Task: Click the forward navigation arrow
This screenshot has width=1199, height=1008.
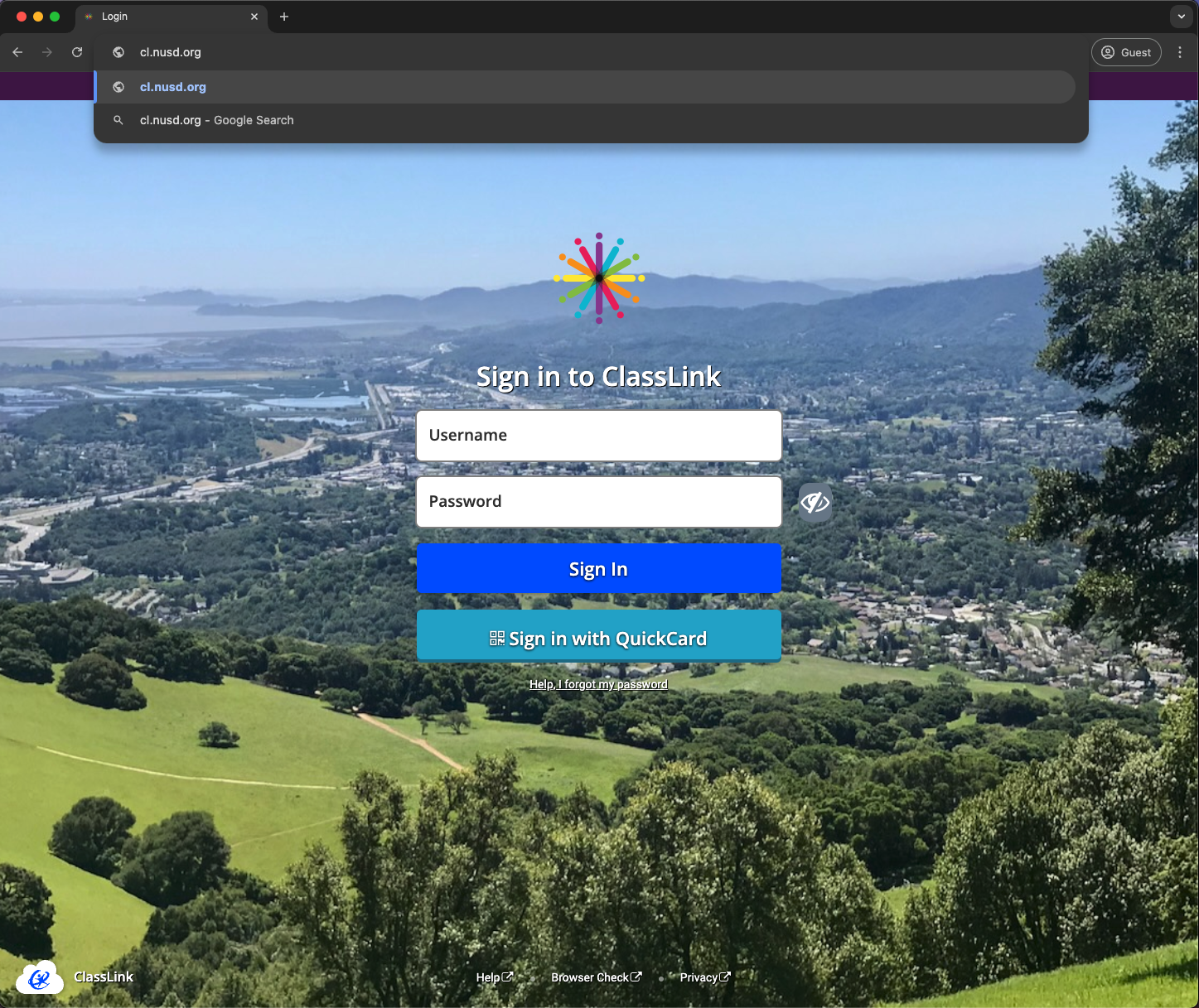Action: [47, 52]
